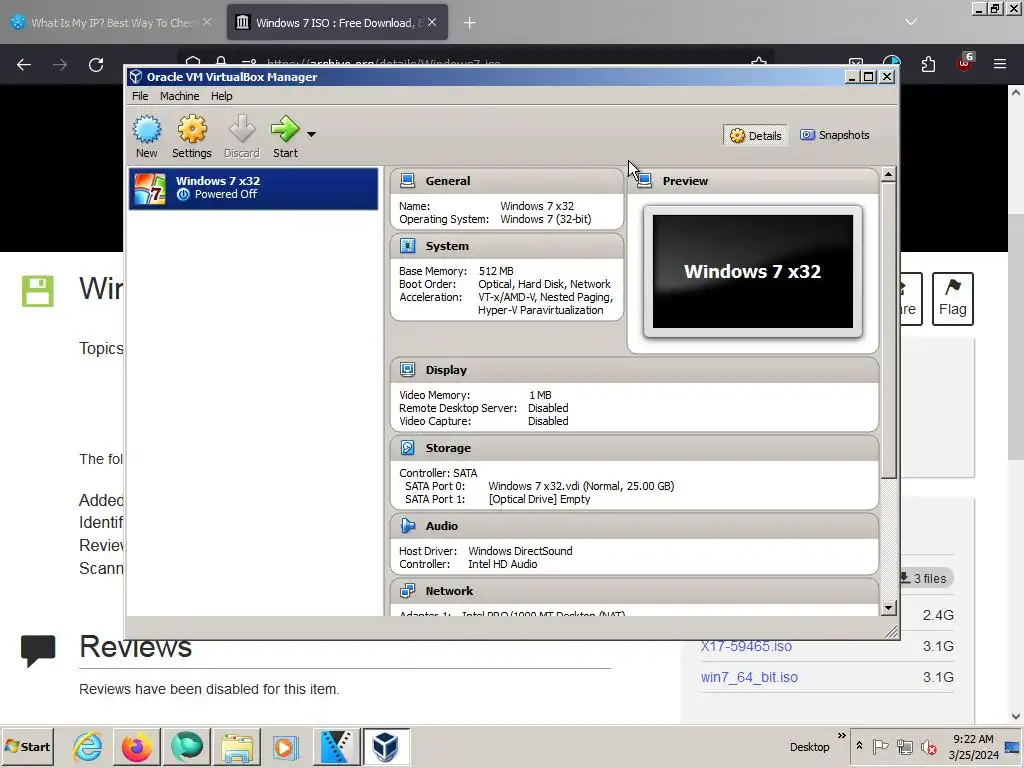This screenshot has height=768, width=1024.
Task: Click the 3 files download link
Action: (x=925, y=579)
